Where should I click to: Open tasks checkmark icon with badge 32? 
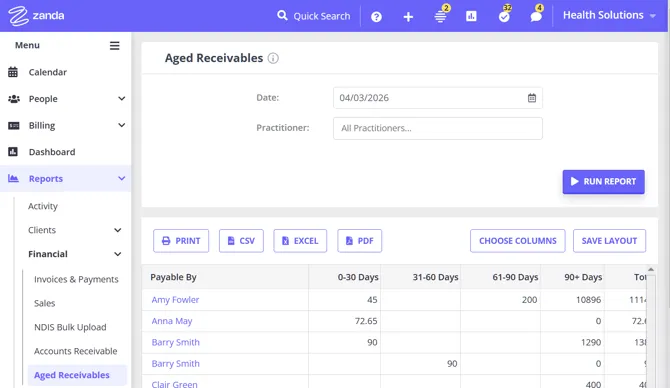click(x=504, y=17)
